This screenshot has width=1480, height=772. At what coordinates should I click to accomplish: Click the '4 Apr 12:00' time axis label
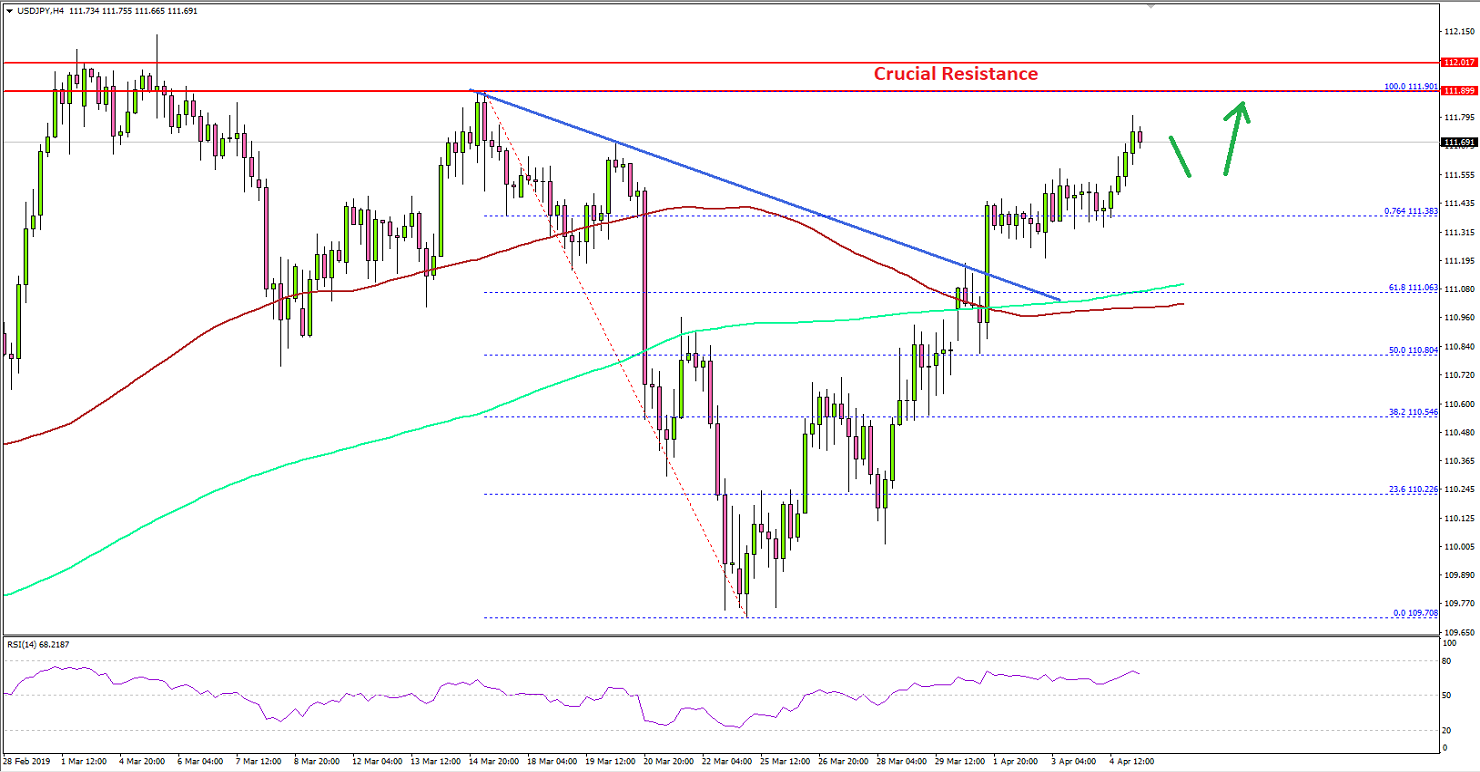(x=1131, y=762)
